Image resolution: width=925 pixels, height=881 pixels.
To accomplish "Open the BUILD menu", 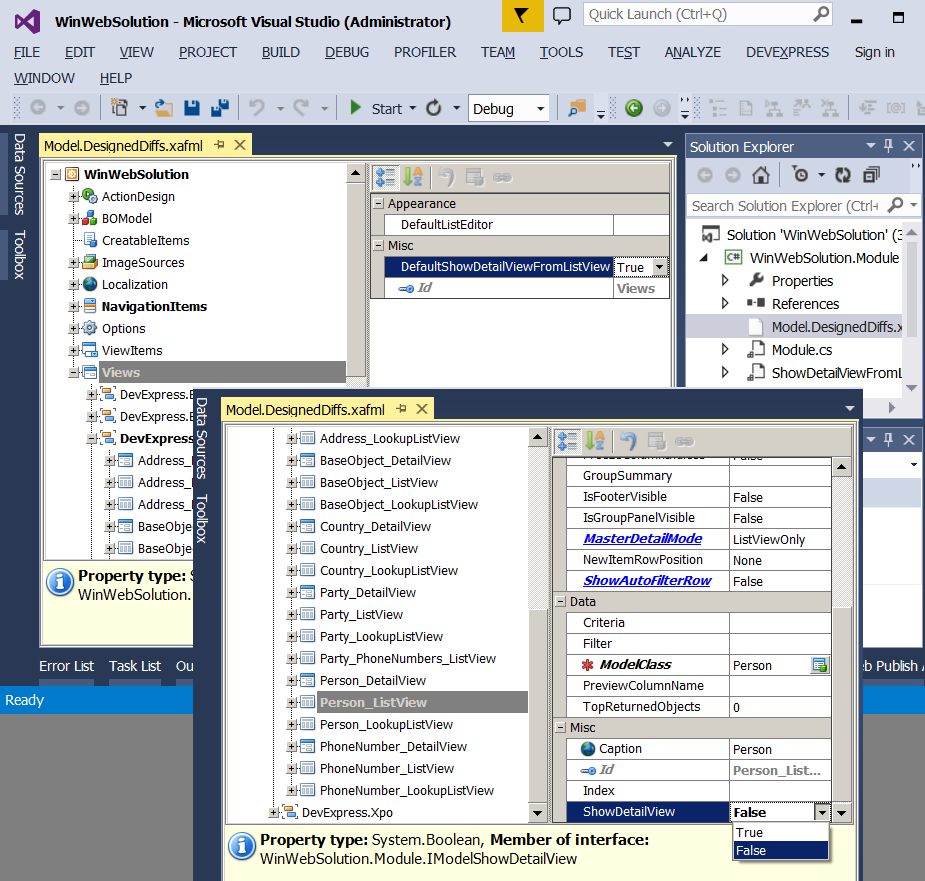I will coord(281,52).
